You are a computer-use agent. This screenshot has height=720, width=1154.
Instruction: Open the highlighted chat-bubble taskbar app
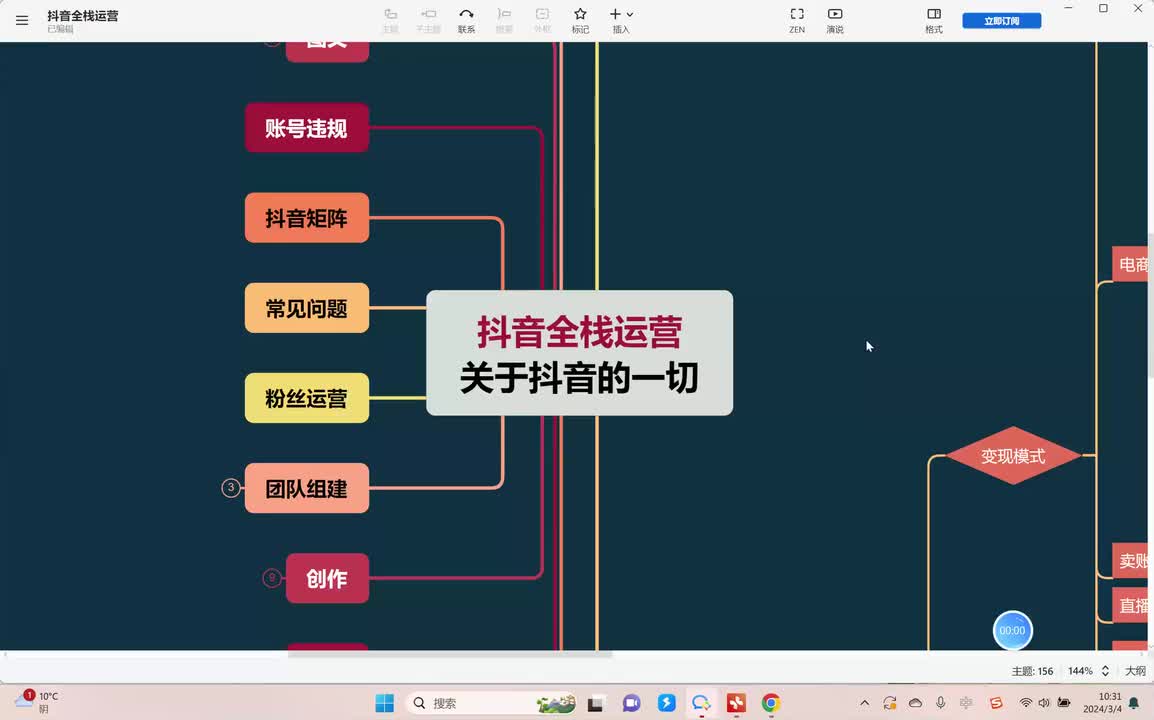click(x=701, y=703)
